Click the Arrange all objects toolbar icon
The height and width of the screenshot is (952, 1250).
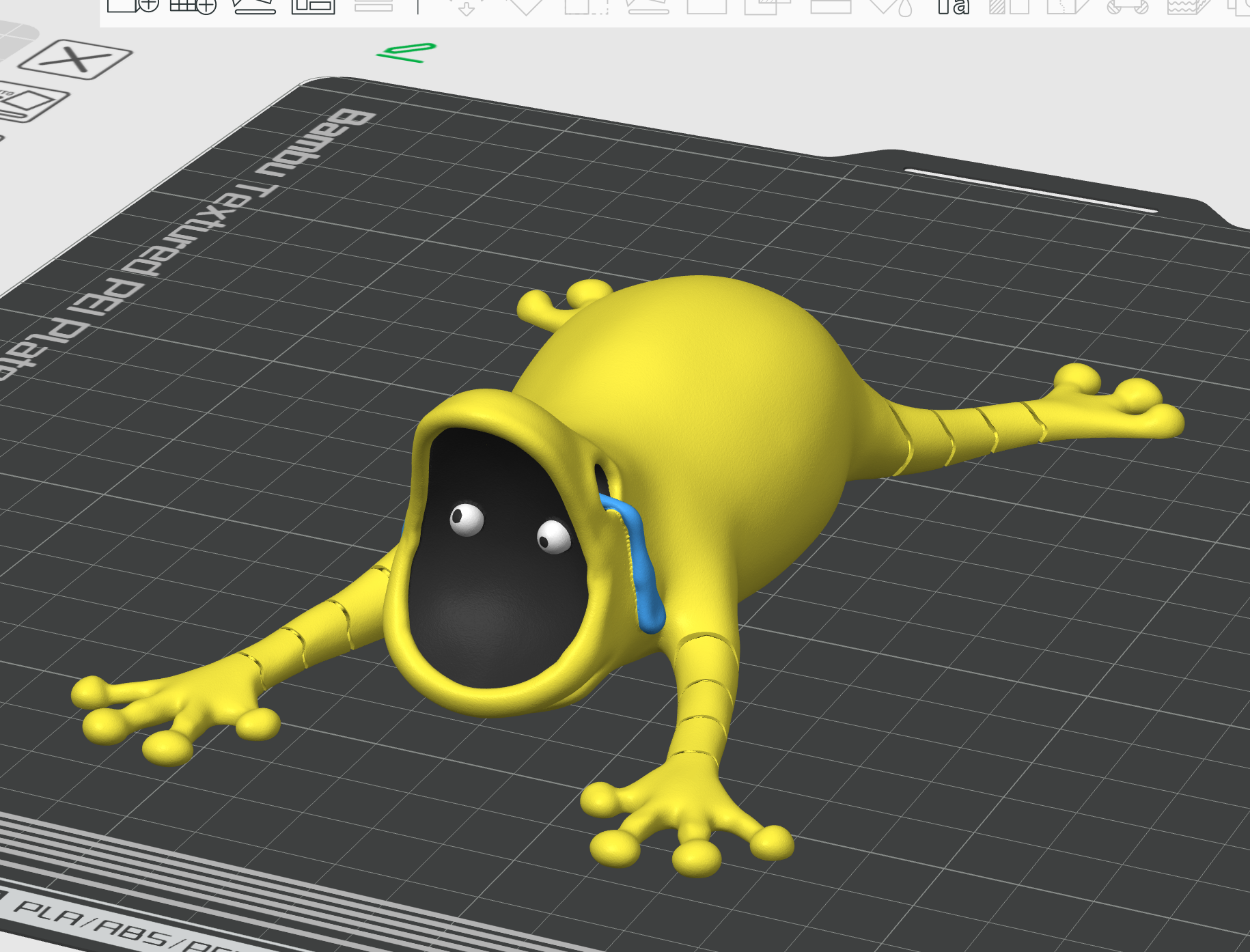coord(314,6)
